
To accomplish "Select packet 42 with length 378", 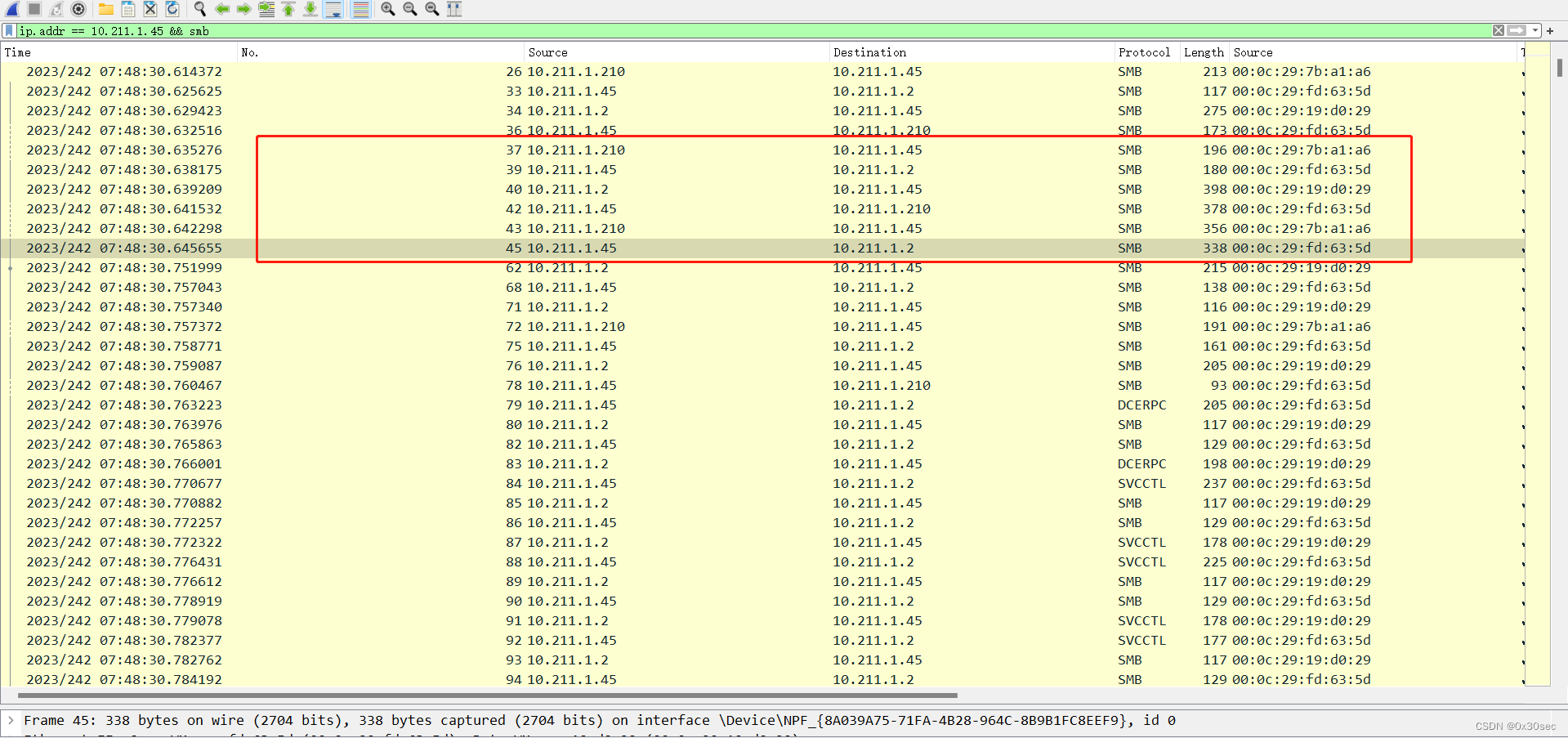I will coord(762,209).
